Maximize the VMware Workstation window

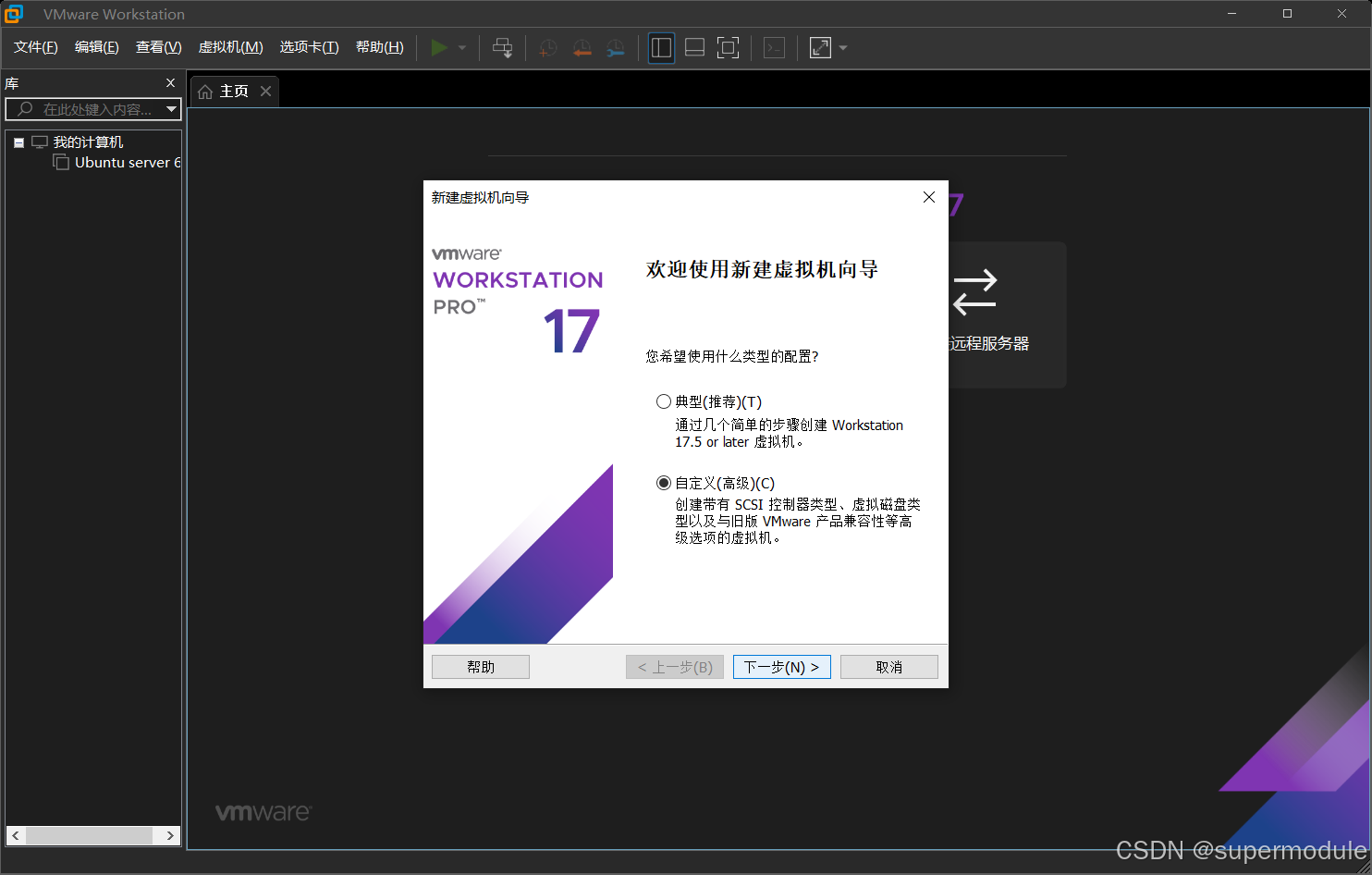pos(1287,14)
